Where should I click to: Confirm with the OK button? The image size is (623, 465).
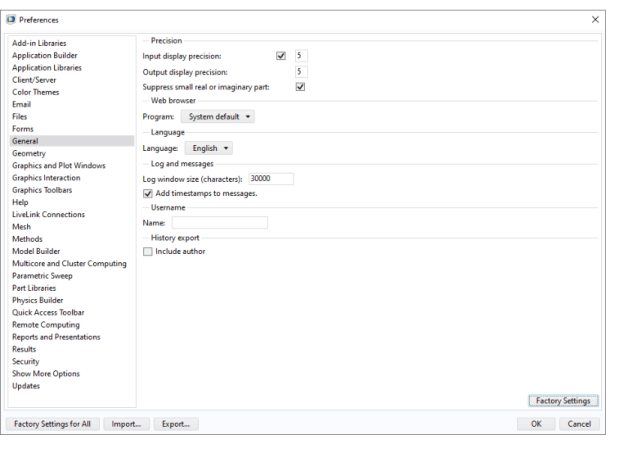(536, 424)
